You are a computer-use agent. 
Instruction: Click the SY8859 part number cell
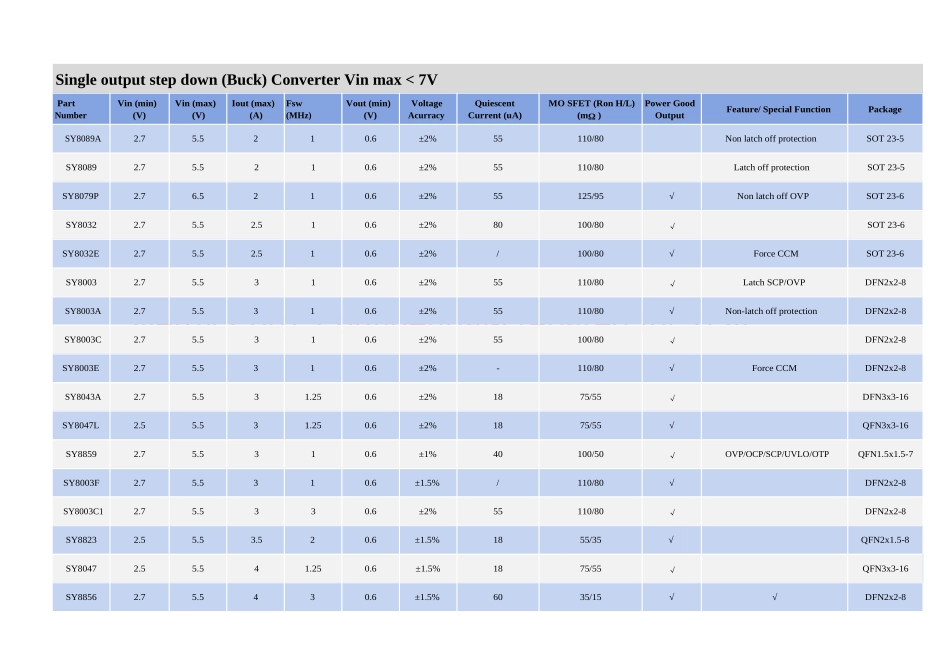click(x=81, y=454)
